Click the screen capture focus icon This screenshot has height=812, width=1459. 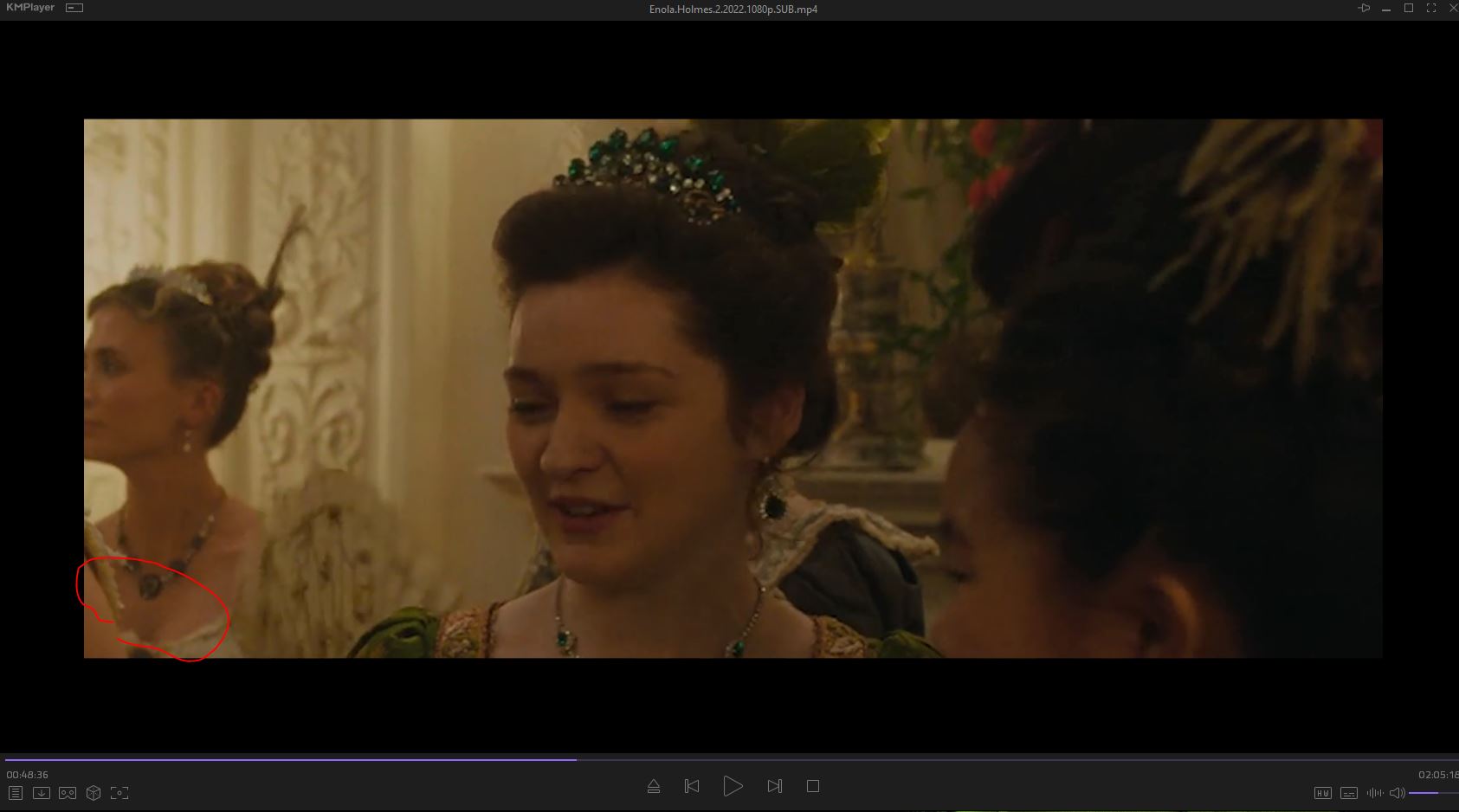click(119, 793)
